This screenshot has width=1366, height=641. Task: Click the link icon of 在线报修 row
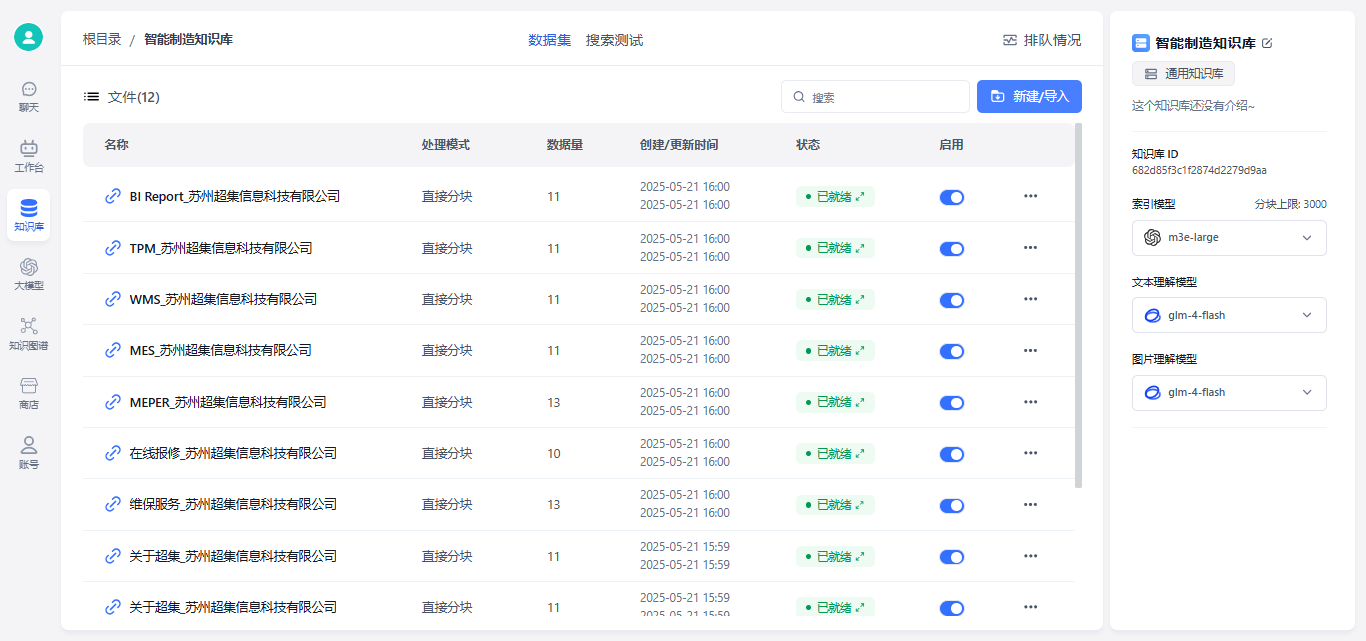[x=113, y=453]
